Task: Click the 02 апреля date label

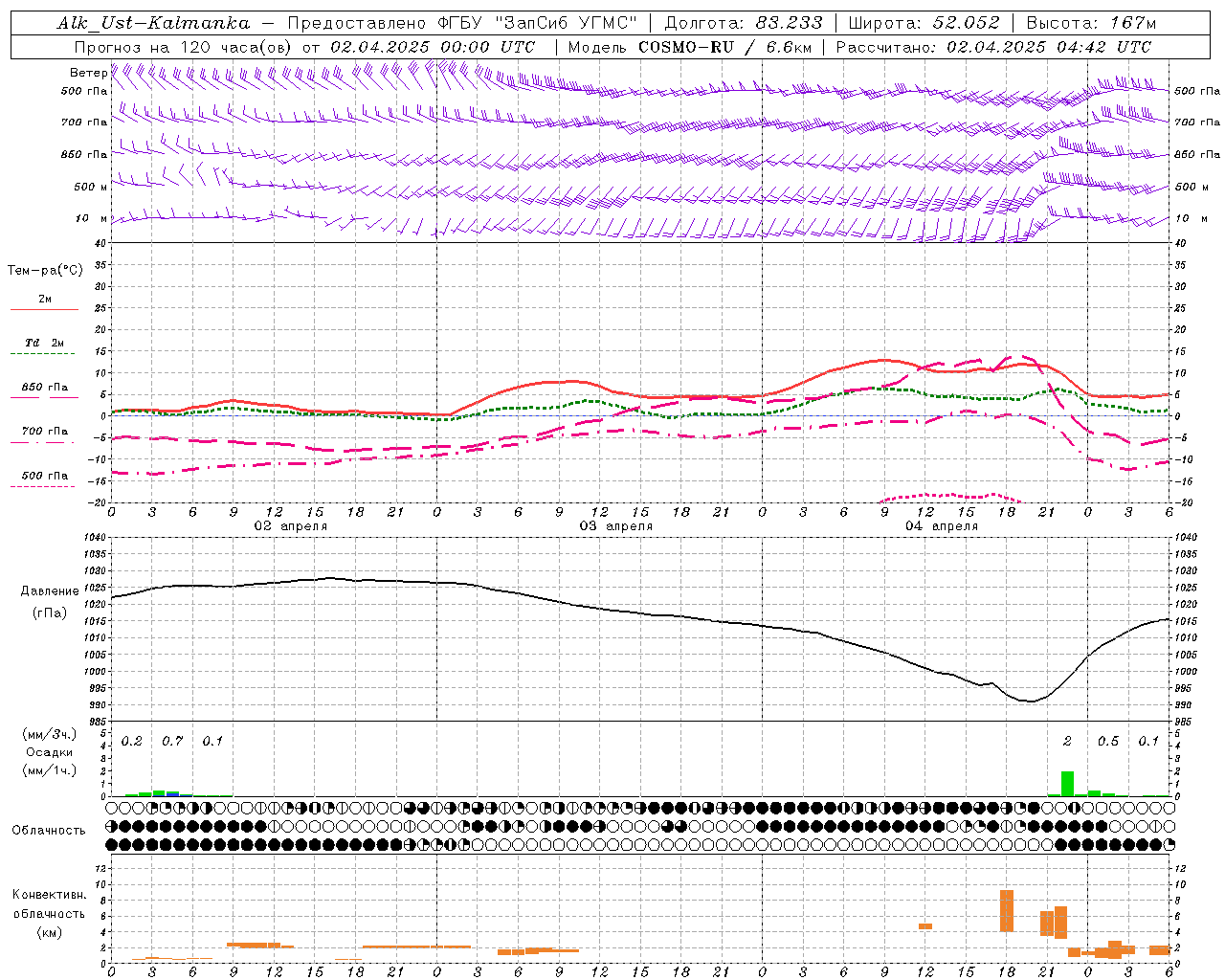Action: pos(290,526)
